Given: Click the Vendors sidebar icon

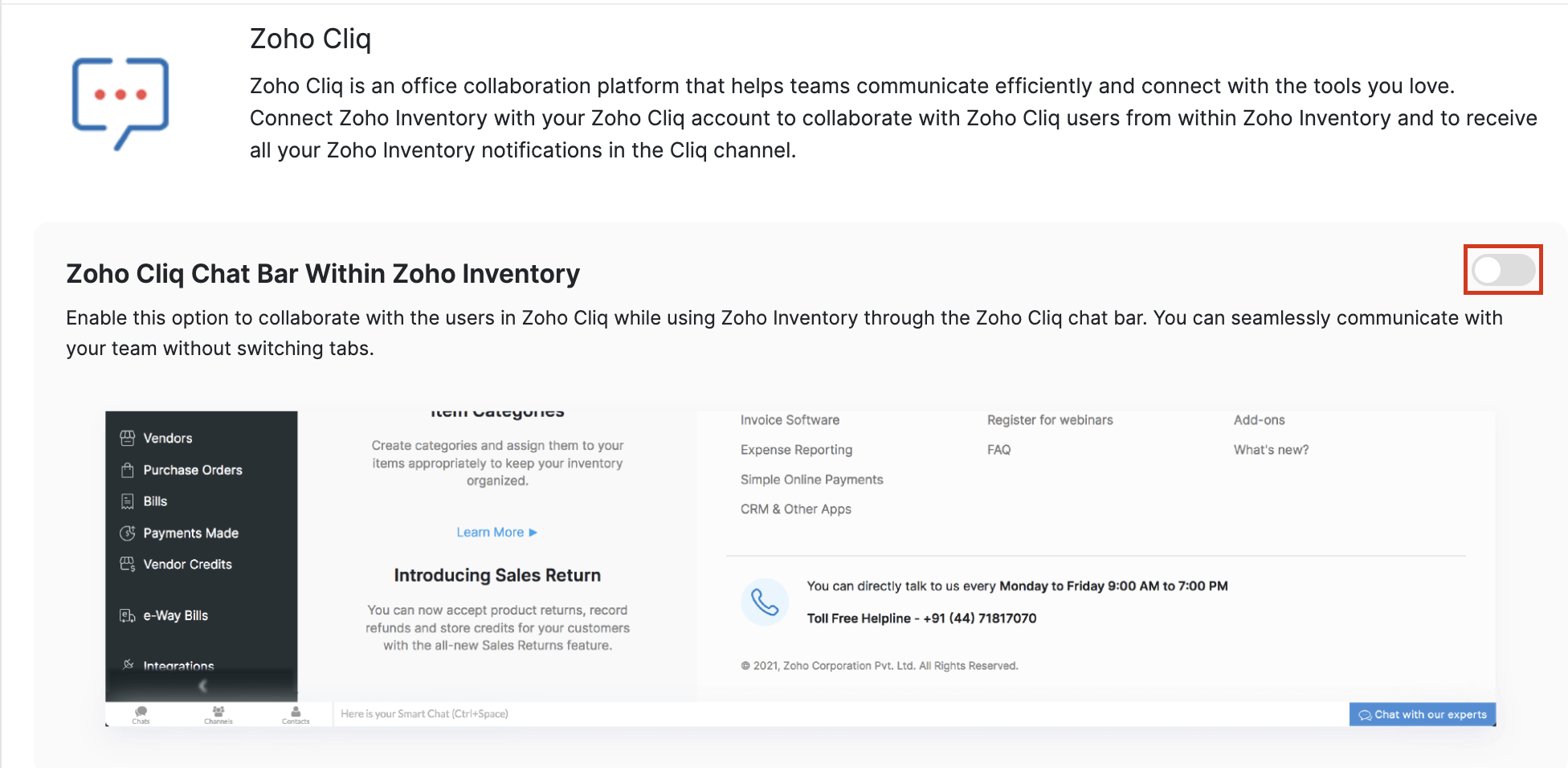Looking at the screenshot, I should (127, 438).
